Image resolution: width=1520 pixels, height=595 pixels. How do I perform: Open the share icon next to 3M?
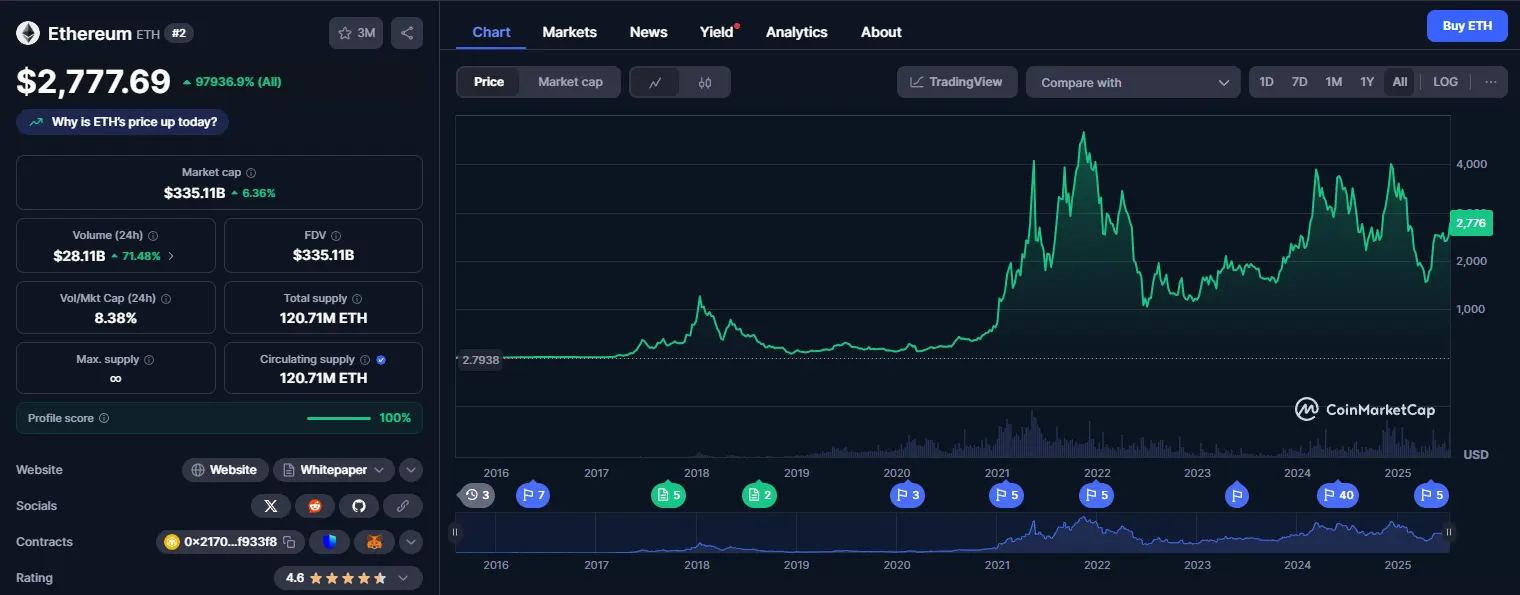(407, 33)
